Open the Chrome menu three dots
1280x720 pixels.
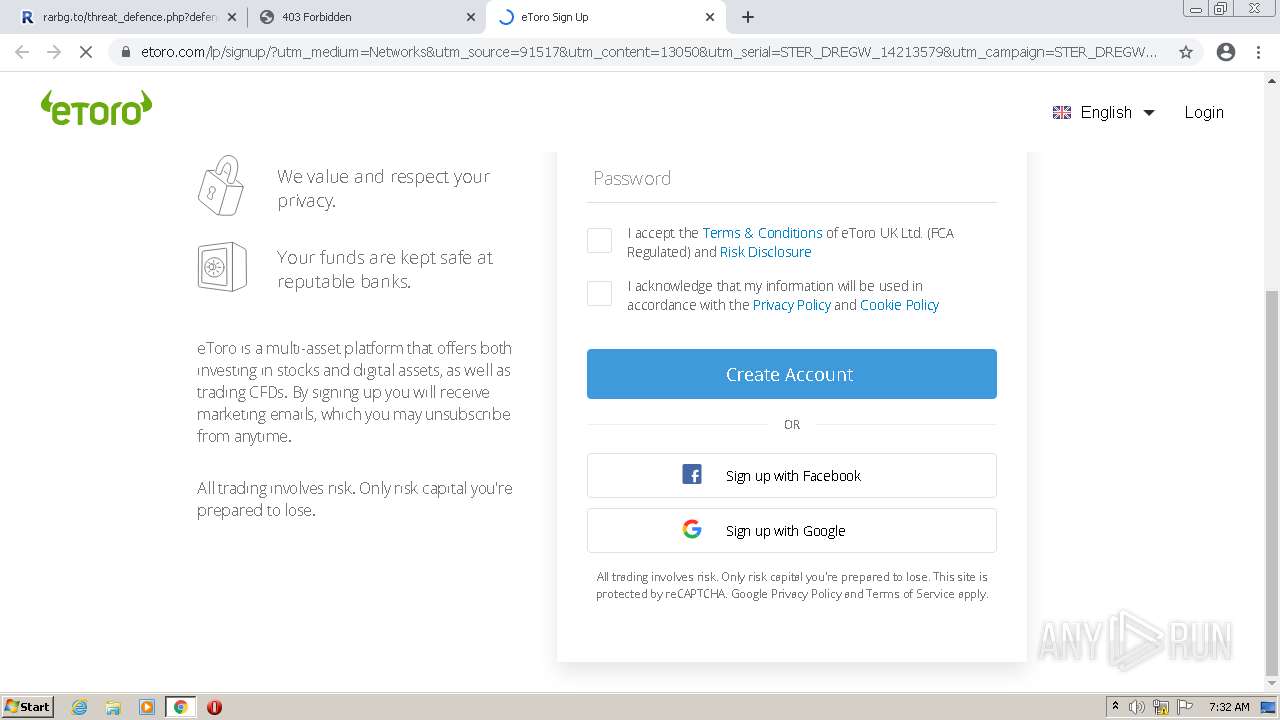[x=1259, y=52]
